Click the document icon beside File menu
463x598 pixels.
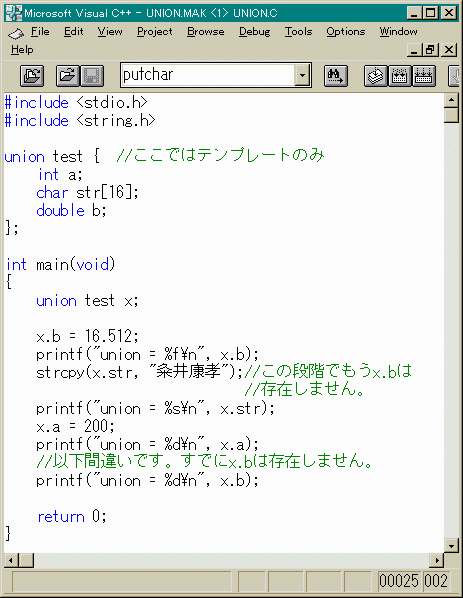[16, 33]
